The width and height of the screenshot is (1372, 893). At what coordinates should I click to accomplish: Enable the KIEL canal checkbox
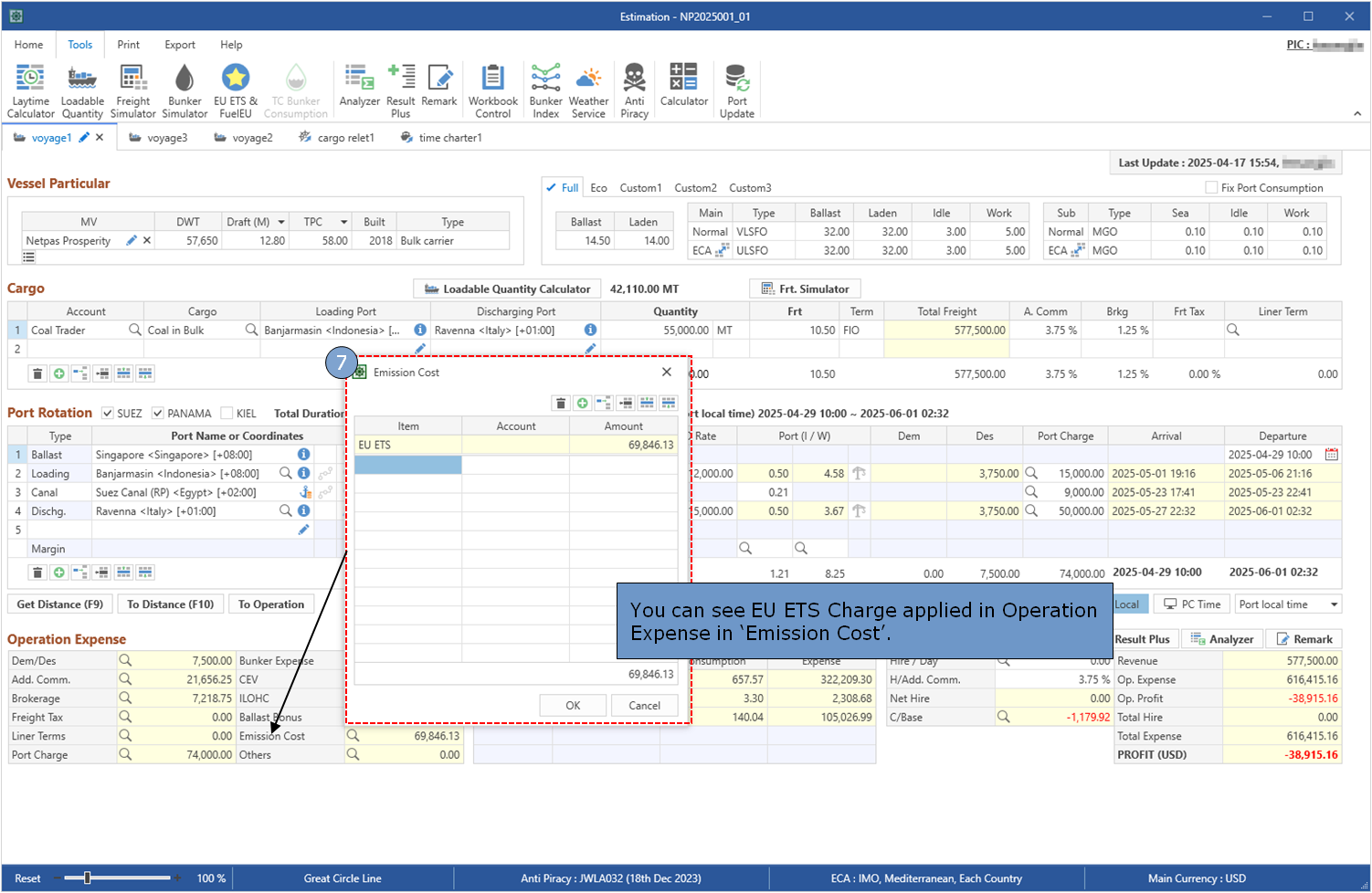pos(227,414)
